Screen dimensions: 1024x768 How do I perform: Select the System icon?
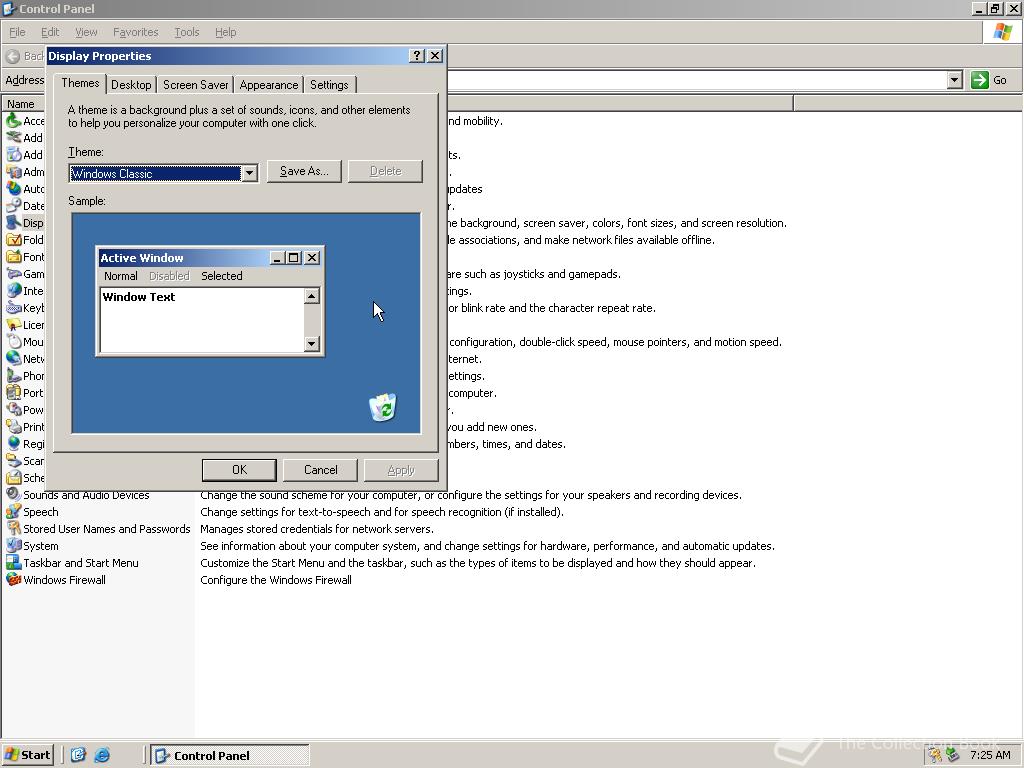13,545
